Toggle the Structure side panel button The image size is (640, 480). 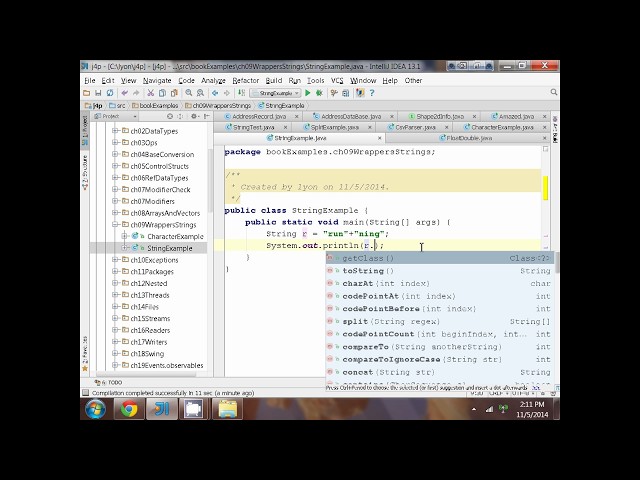[x=85, y=172]
